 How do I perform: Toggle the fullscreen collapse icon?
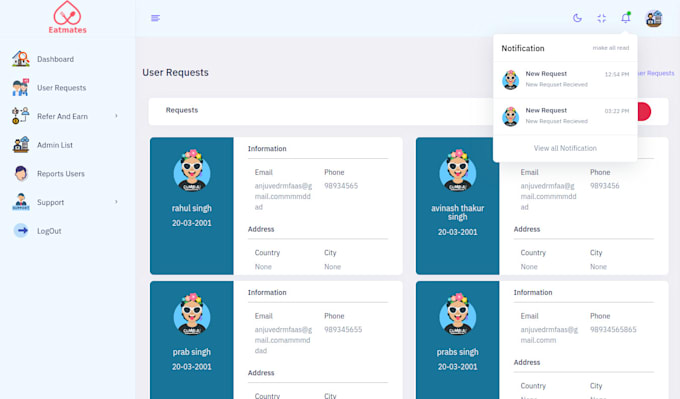tap(602, 18)
